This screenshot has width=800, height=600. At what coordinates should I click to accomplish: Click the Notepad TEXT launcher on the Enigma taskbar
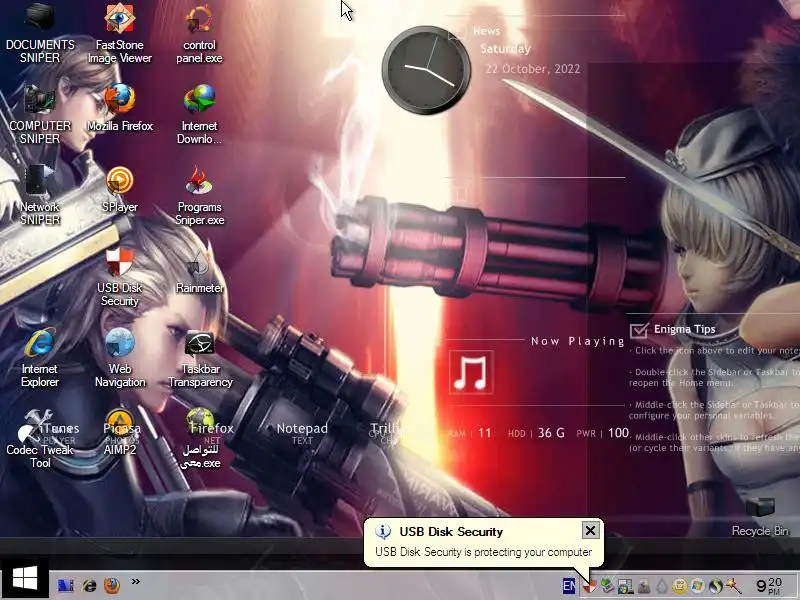click(302, 433)
